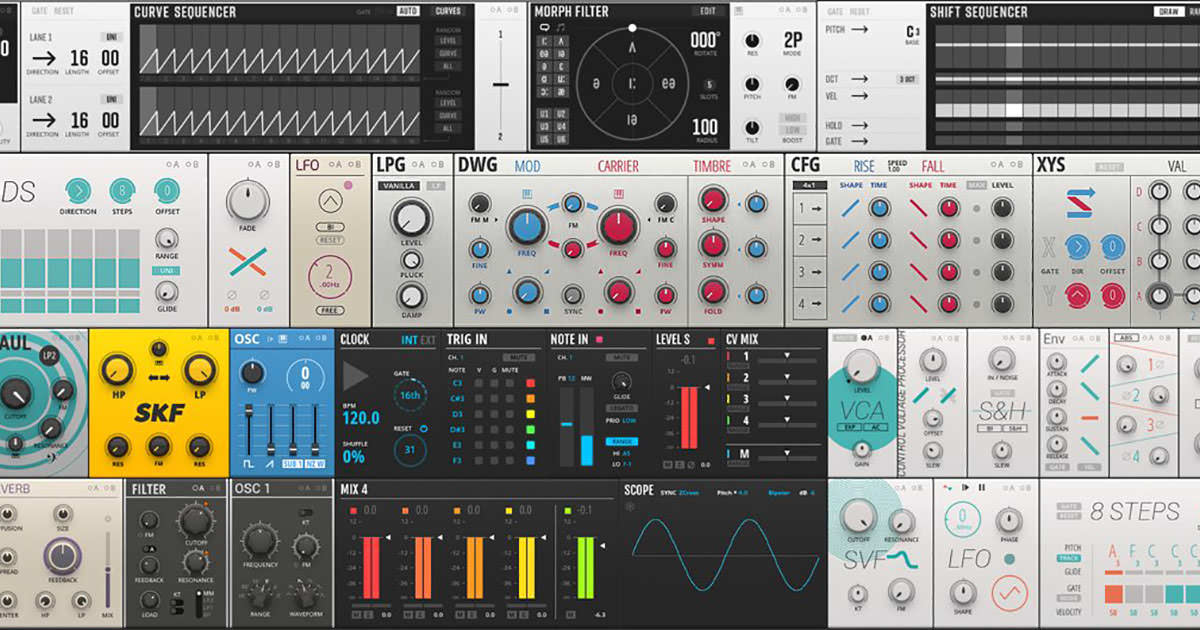
Task: Click CV Mix channel M triangle marker
Action: [786, 453]
